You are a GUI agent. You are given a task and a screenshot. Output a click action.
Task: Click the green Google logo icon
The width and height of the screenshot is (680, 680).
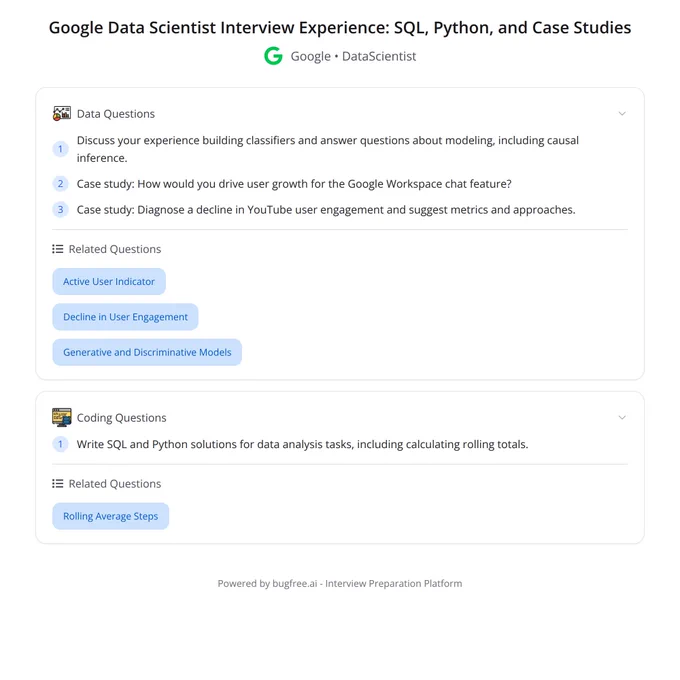click(x=273, y=56)
